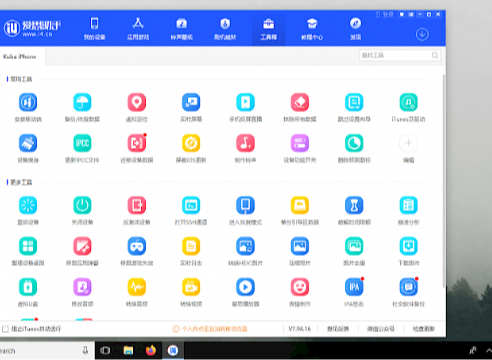This screenshot has height=360, width=492.
Task: Open the Device Function Switches tool
Action: coord(300,143)
